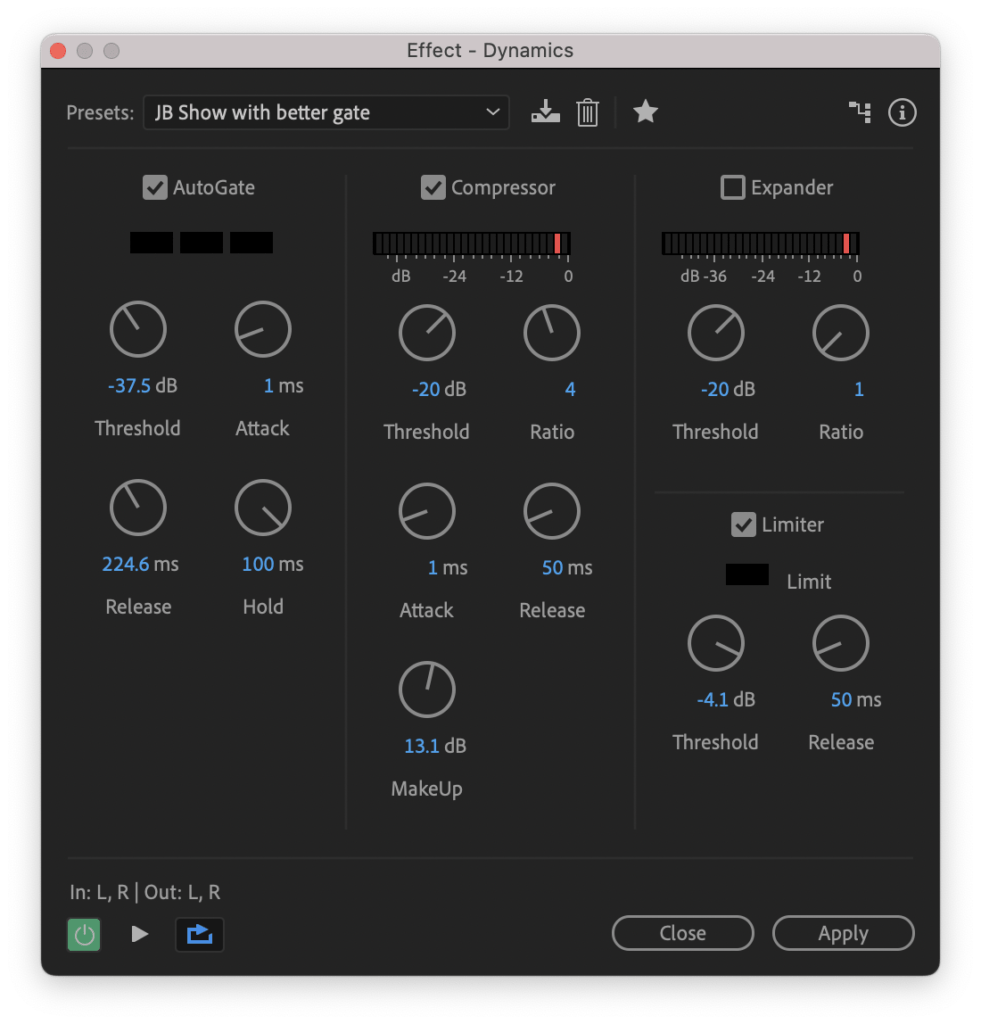The height and width of the screenshot is (1024, 981).
Task: Mark preset as favorite with star icon
Action: click(645, 112)
